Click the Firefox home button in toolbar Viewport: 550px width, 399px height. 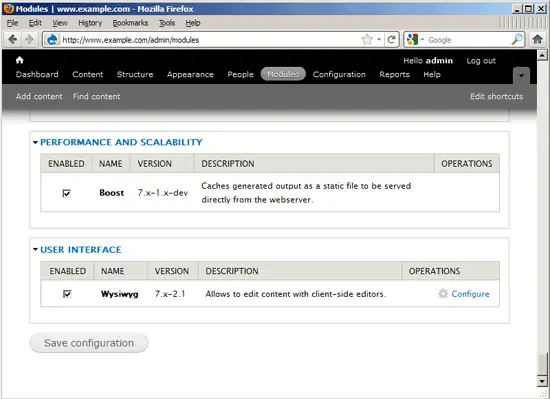[537, 39]
